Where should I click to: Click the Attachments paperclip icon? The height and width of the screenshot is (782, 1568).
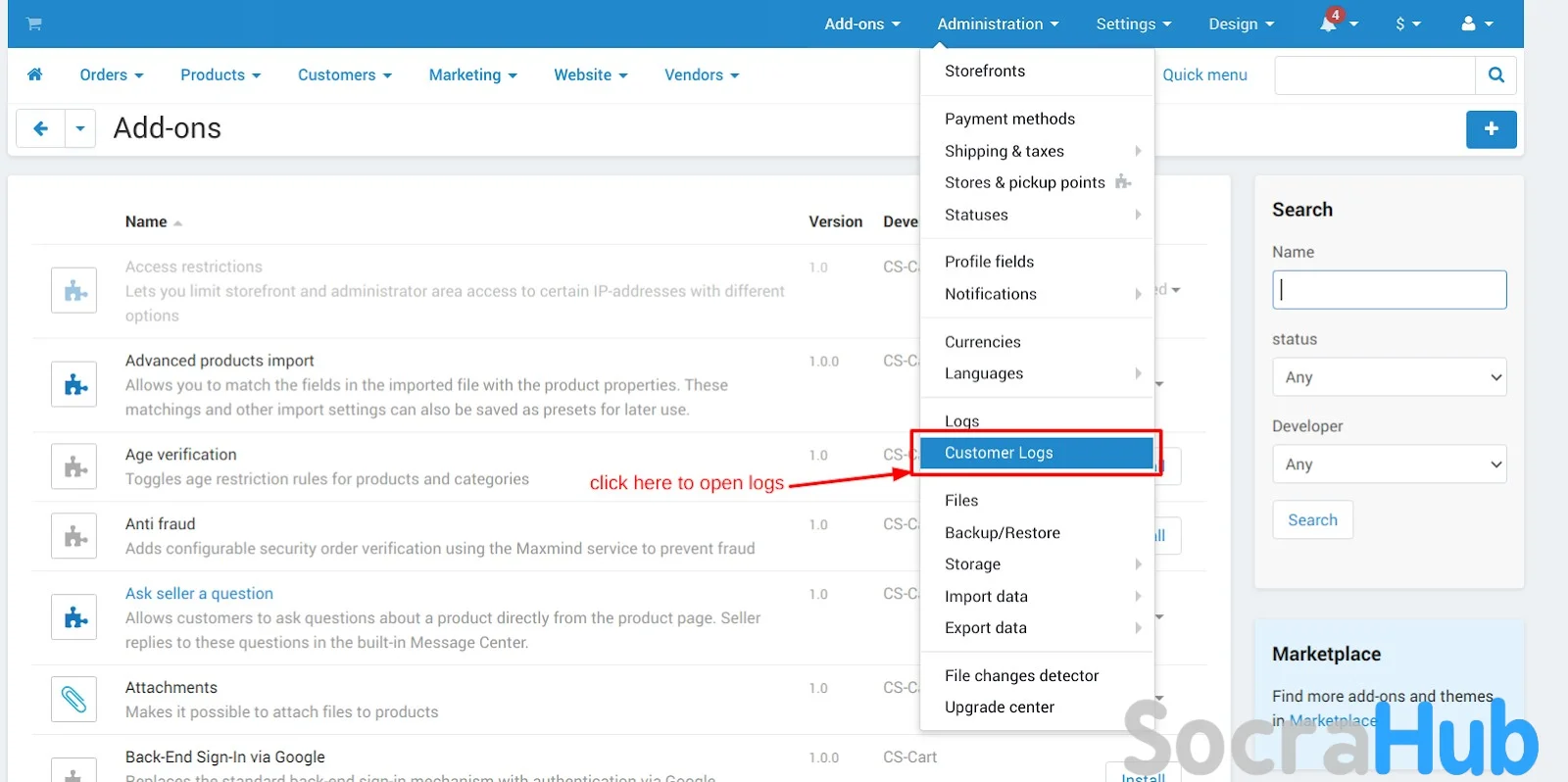click(74, 700)
